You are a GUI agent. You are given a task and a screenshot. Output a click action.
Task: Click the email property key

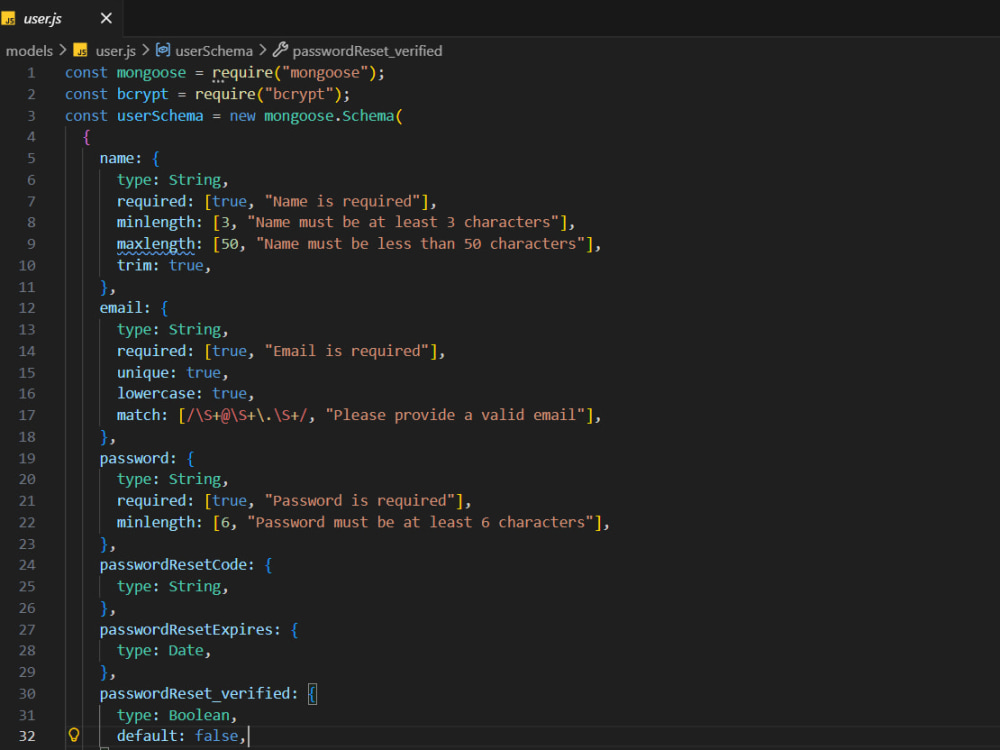(121, 308)
